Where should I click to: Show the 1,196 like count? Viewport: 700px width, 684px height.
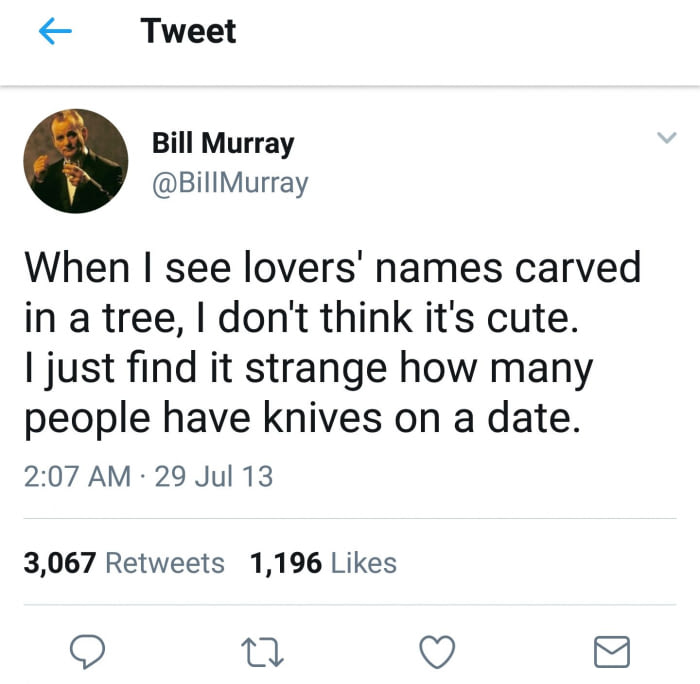(x=286, y=563)
